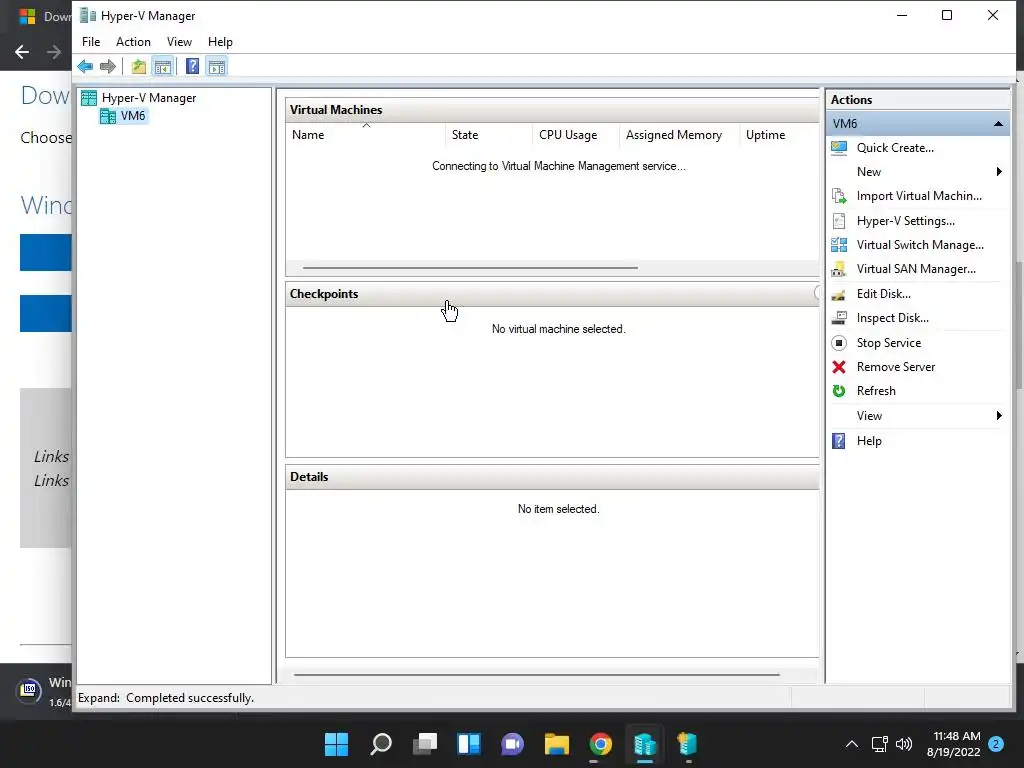1024x768 pixels.
Task: Click the Hyper-V Manager taskbar icon
Action: (645, 744)
